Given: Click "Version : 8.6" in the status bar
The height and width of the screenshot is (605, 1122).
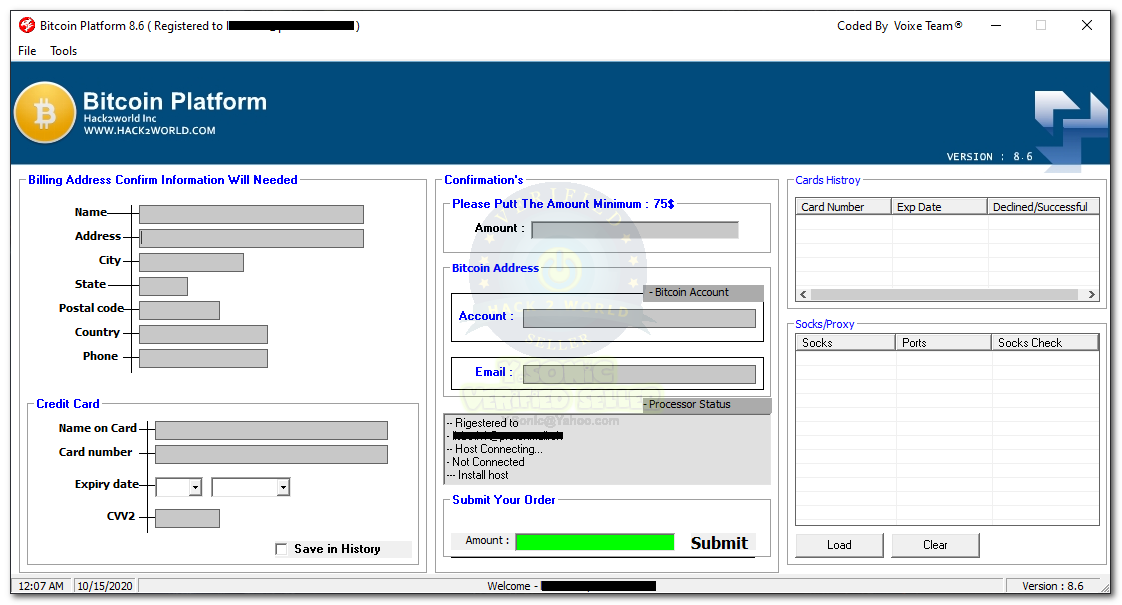Looking at the screenshot, I should click(1053, 586).
